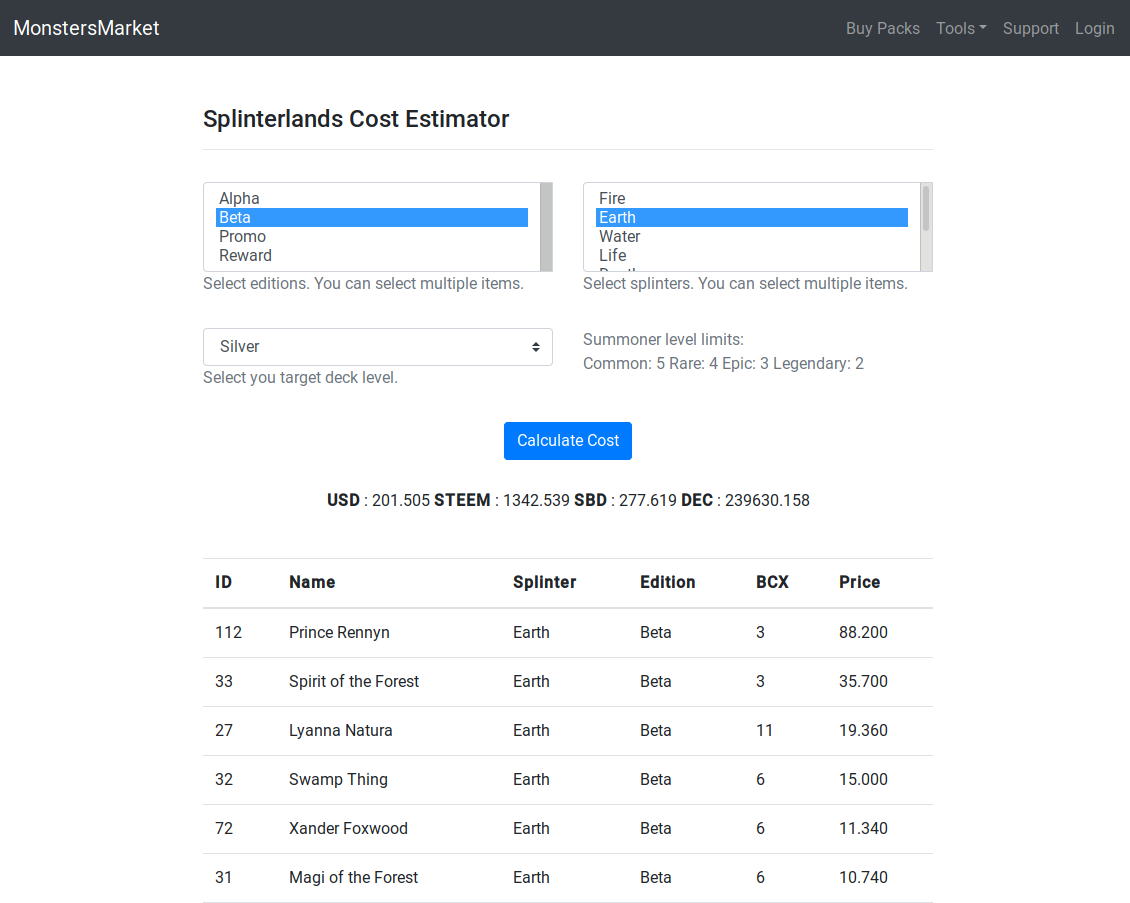Click the Splinter column header
1130x903 pixels.
544,582
